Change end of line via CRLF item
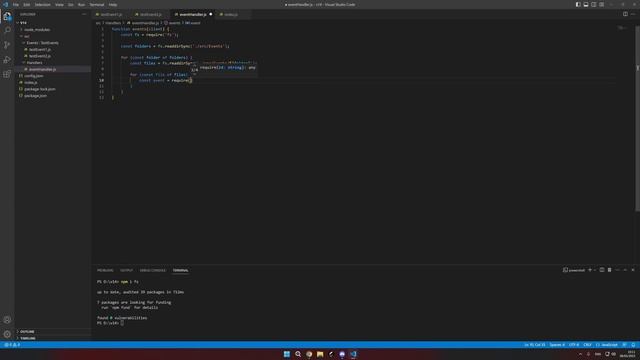 point(588,345)
